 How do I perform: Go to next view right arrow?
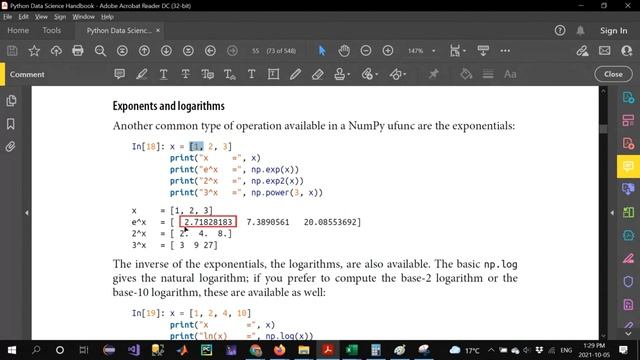pos(232,51)
